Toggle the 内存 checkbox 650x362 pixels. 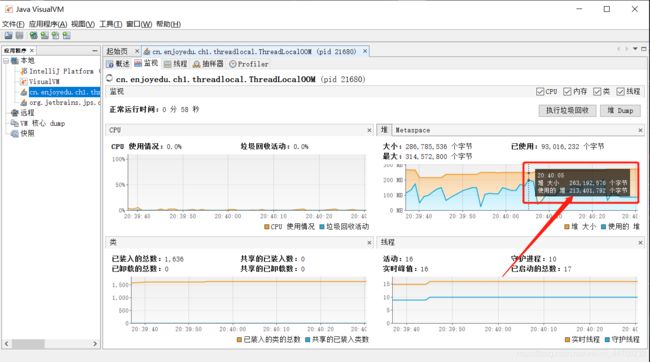point(567,92)
